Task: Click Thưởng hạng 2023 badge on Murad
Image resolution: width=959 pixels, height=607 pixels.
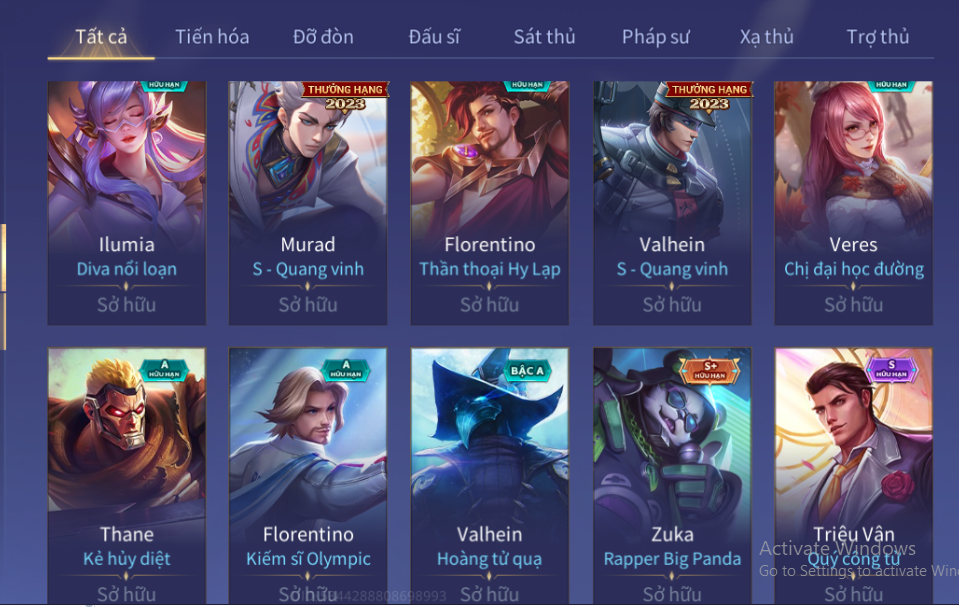Action: (x=345, y=97)
